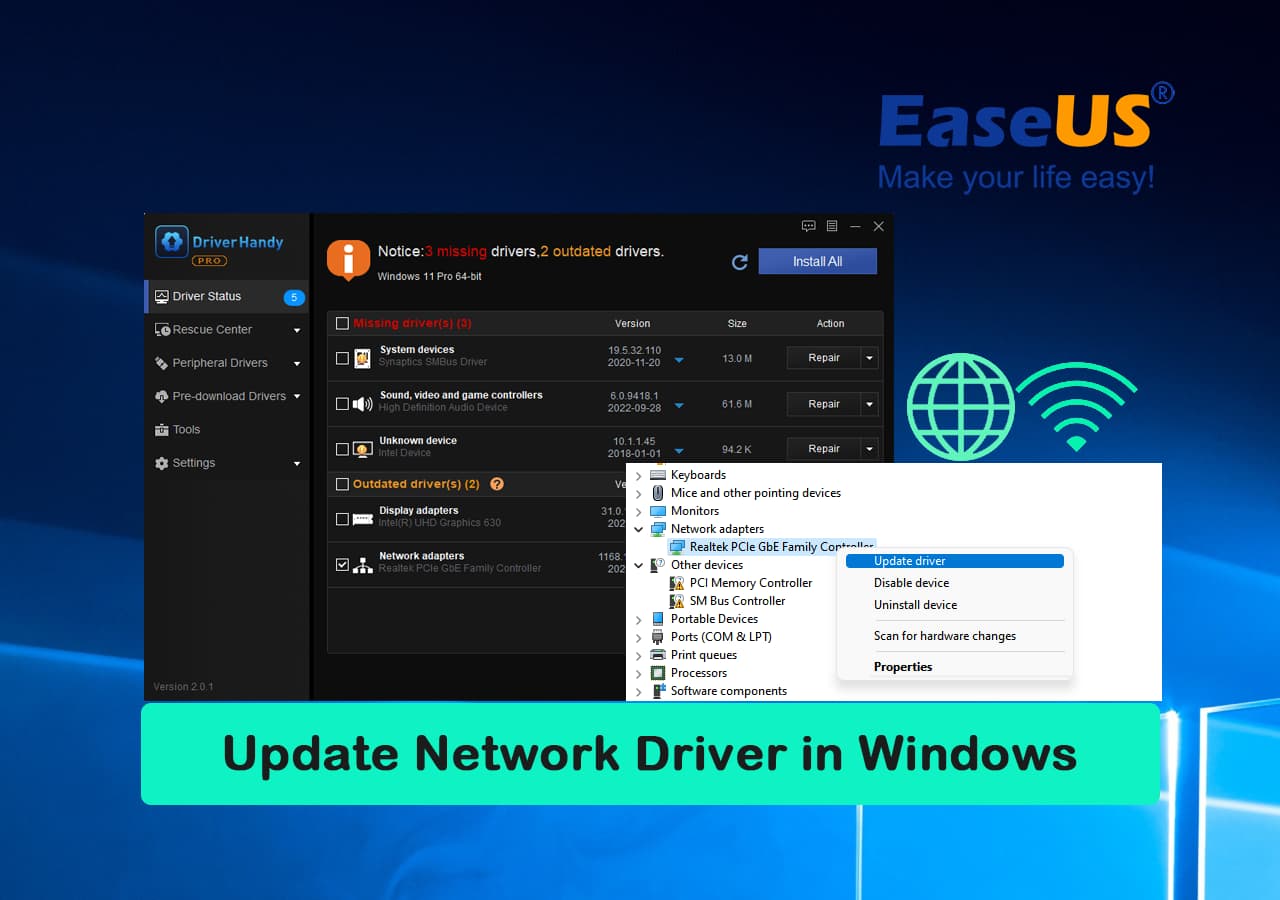Open Driver Status in the sidebar
Viewport: 1280px width, 900px height.
[226, 296]
